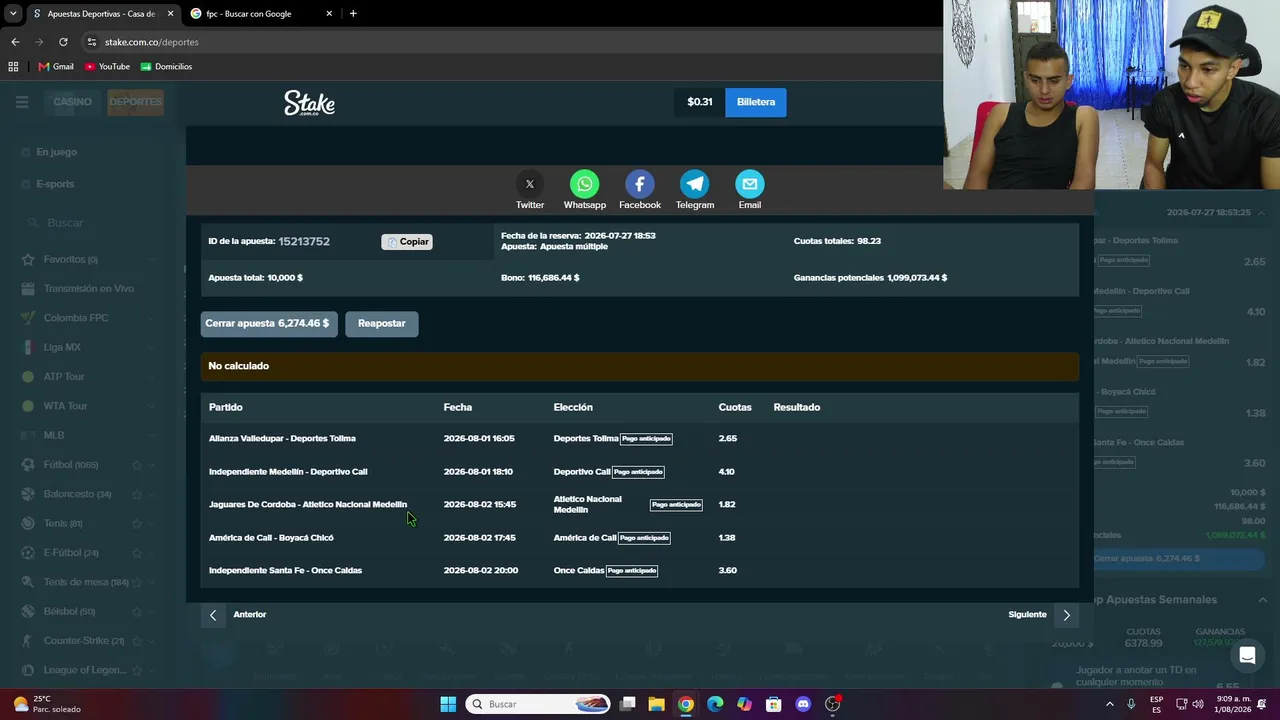Click the Stake logo

tap(309, 103)
